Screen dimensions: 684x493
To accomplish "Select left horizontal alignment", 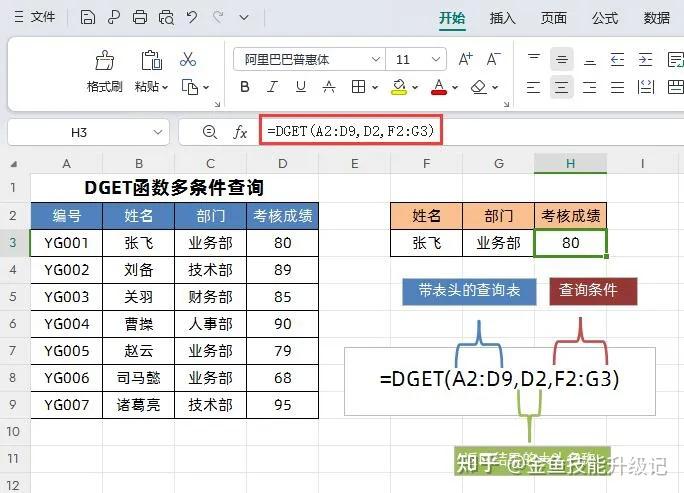I will pos(534,87).
